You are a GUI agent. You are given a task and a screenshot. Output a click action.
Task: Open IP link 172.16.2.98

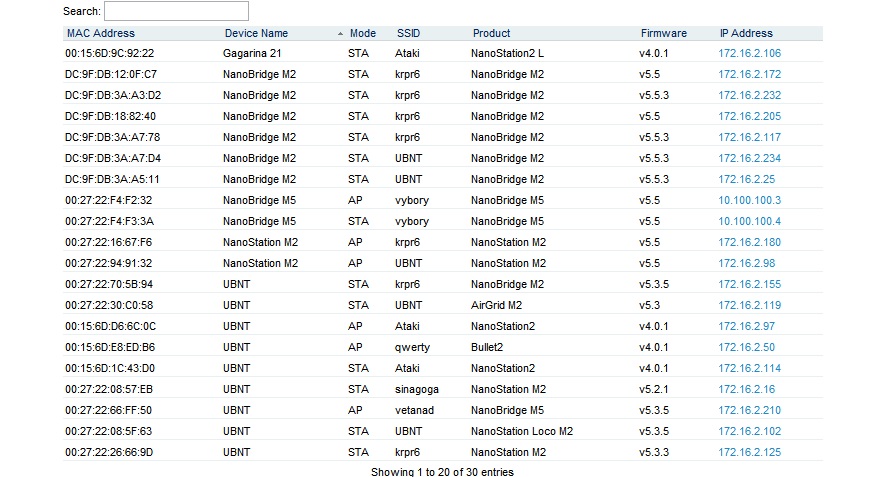(746, 263)
